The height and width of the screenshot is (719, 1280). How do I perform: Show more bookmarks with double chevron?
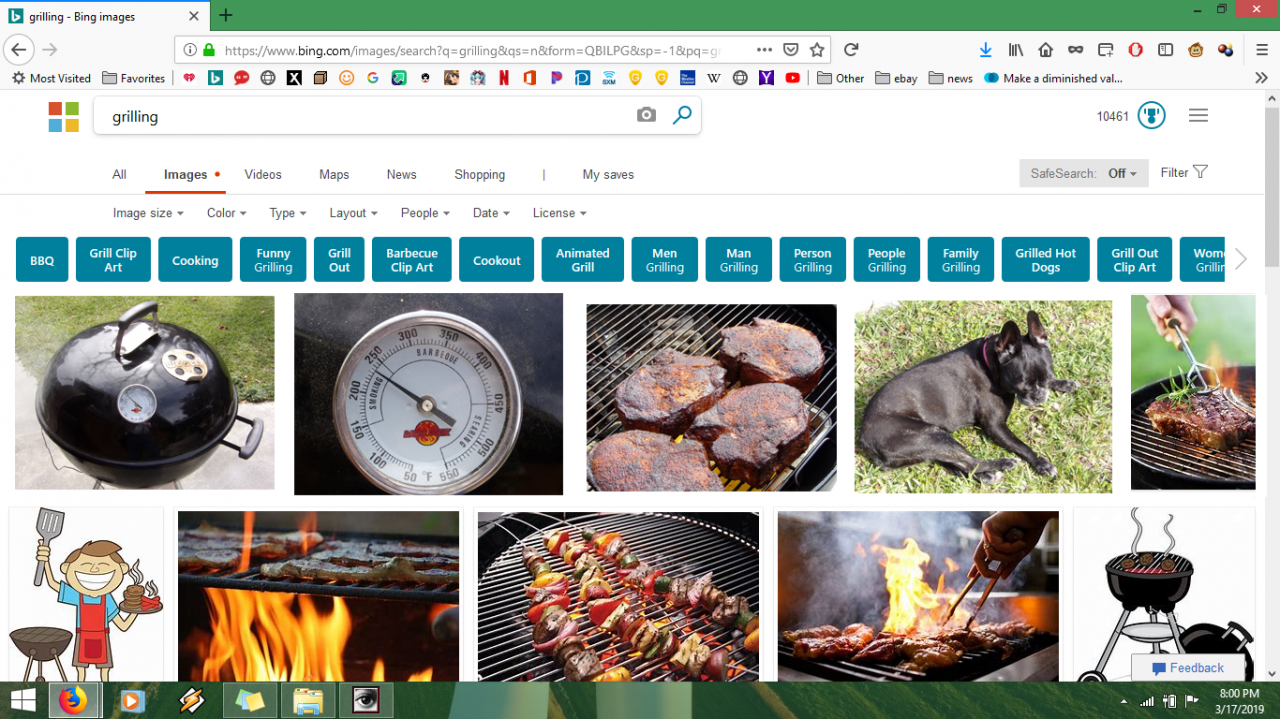pos(1261,78)
